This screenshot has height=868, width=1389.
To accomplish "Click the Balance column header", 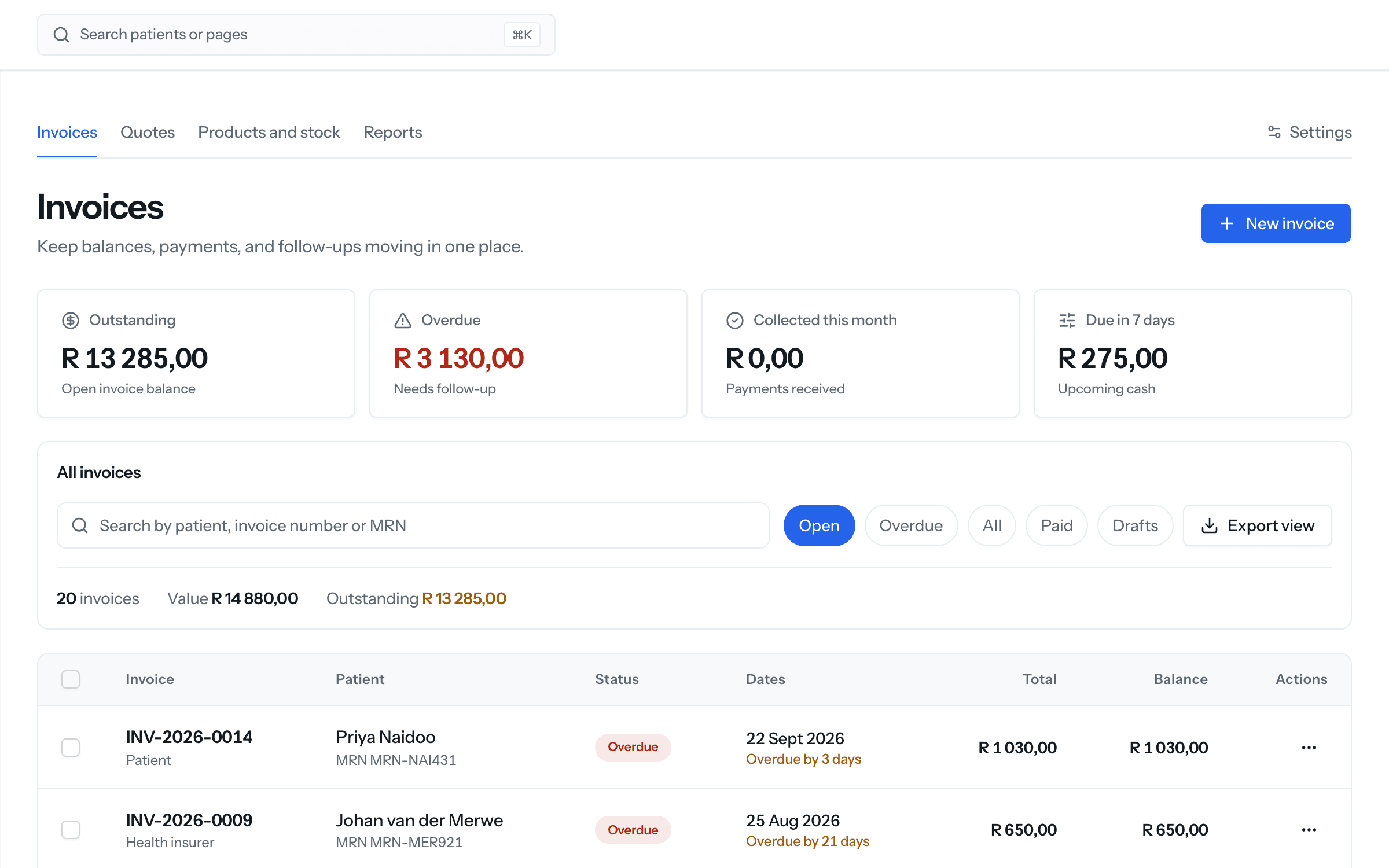I will pos(1181,679).
